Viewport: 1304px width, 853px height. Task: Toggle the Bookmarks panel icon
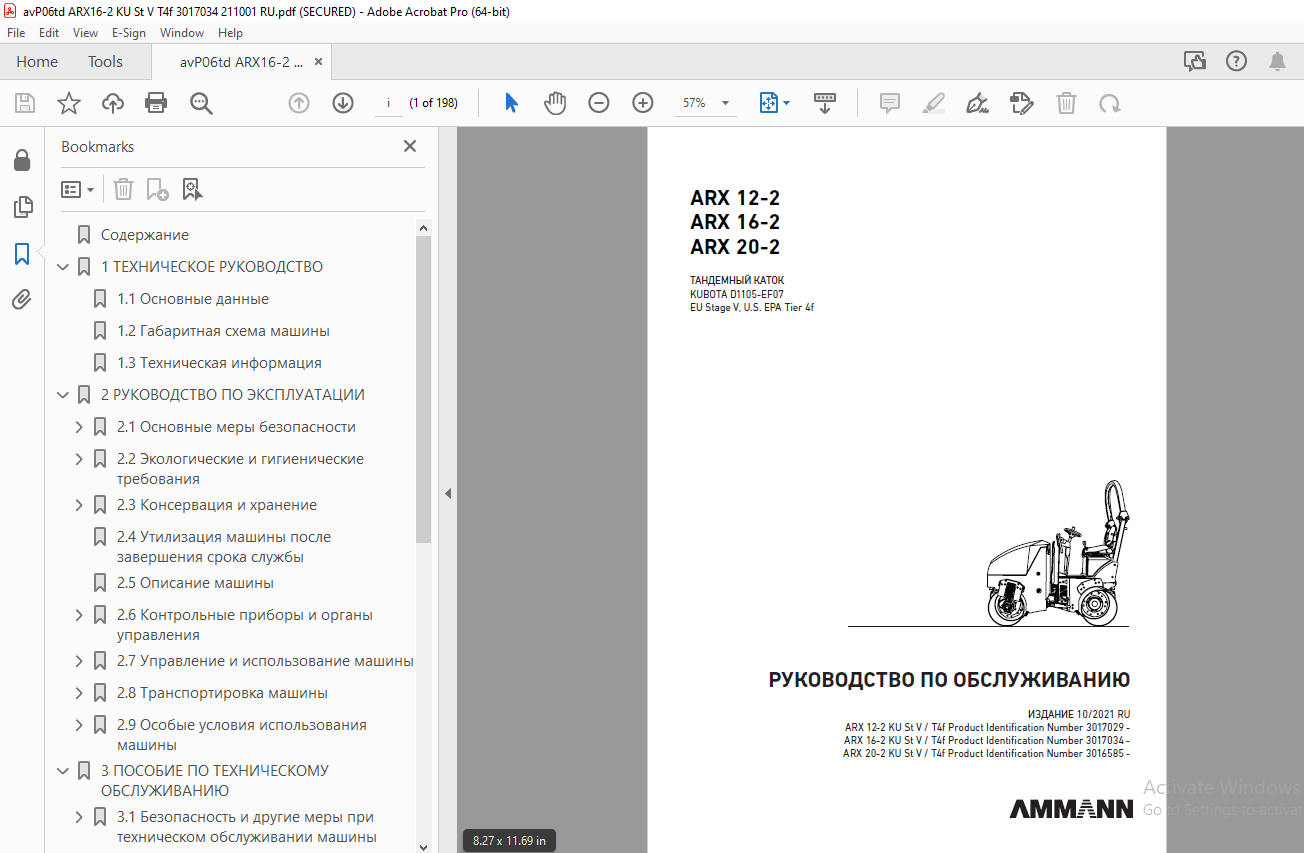point(22,253)
